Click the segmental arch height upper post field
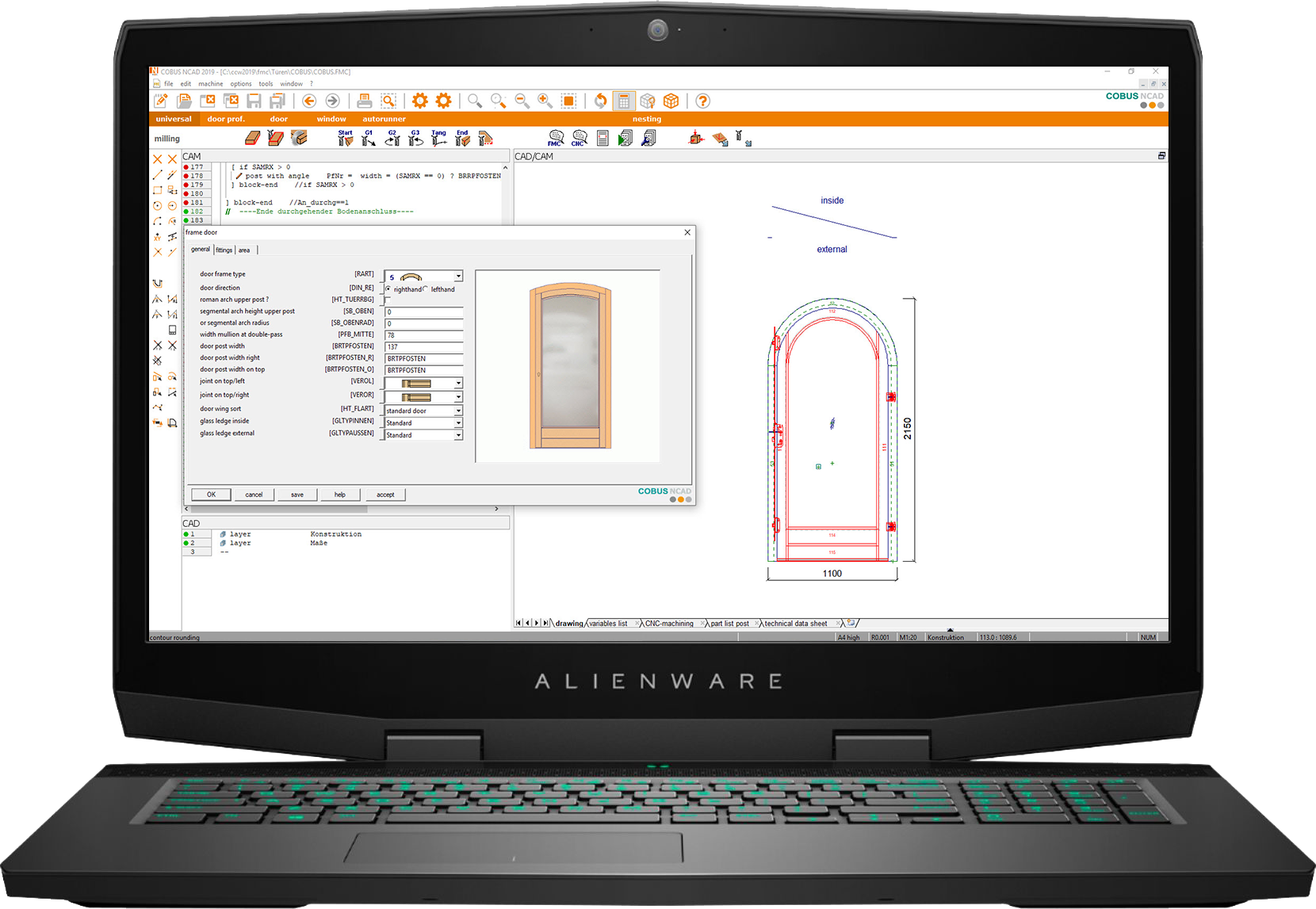The width and height of the screenshot is (1316, 909). 423,312
